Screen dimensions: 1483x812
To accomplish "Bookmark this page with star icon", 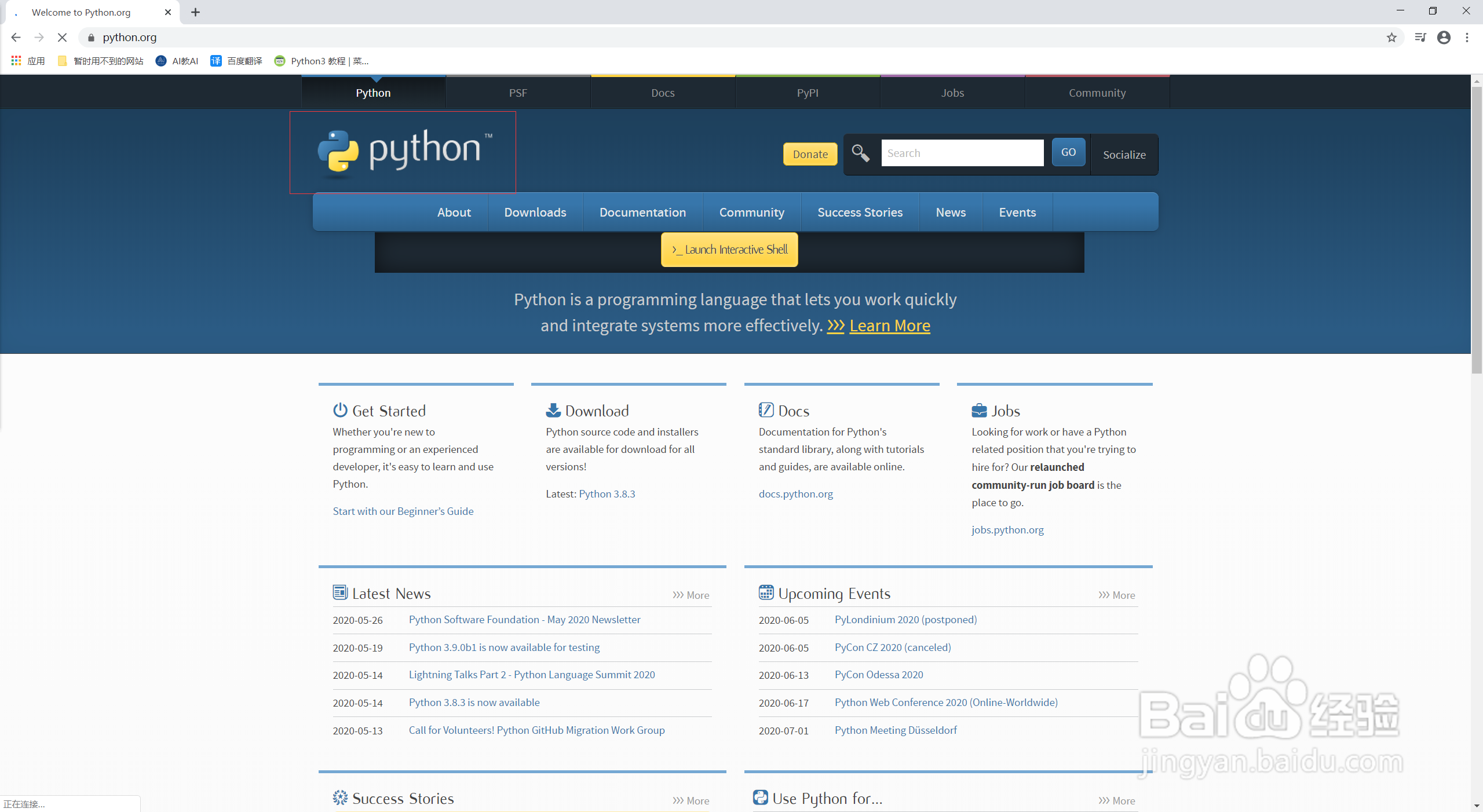I will tap(1391, 38).
